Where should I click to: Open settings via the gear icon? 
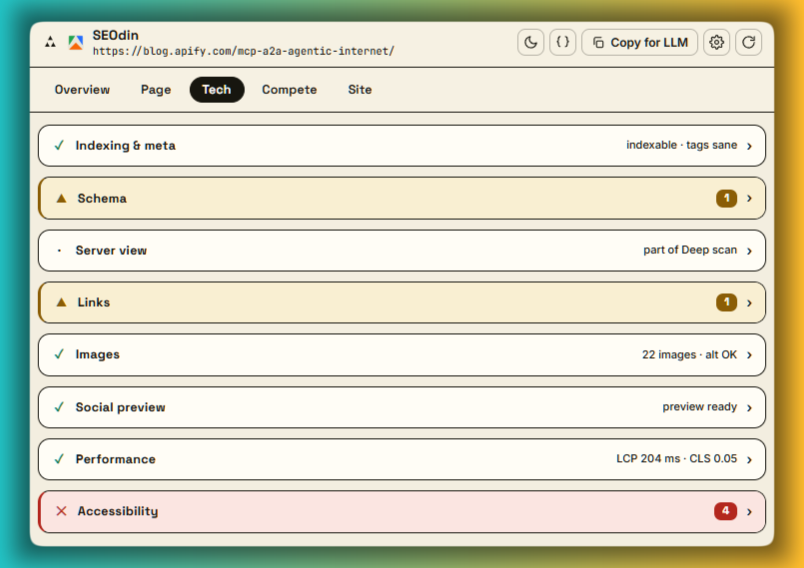[716, 42]
